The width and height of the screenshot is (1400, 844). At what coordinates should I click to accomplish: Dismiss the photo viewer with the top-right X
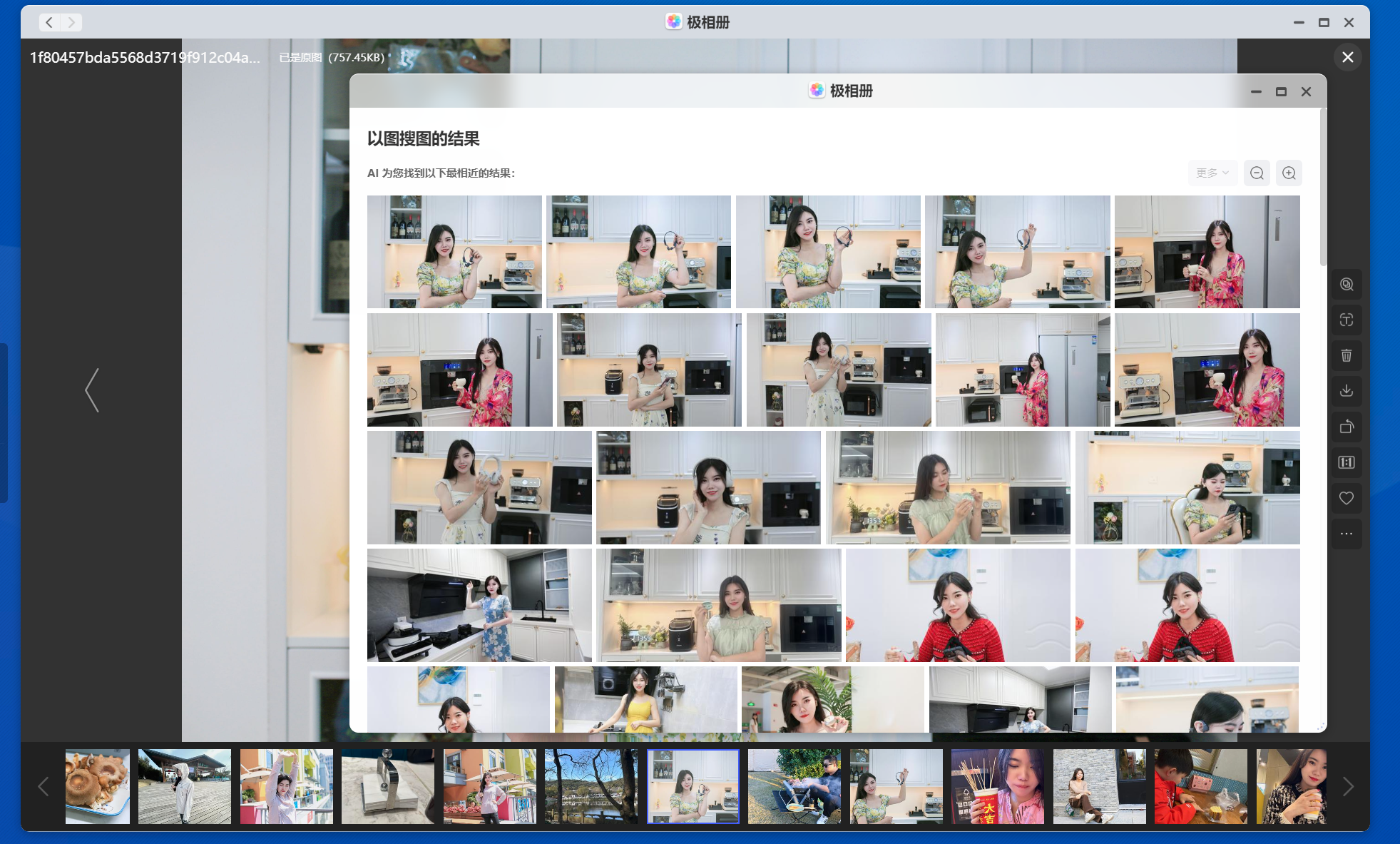[x=1347, y=57]
